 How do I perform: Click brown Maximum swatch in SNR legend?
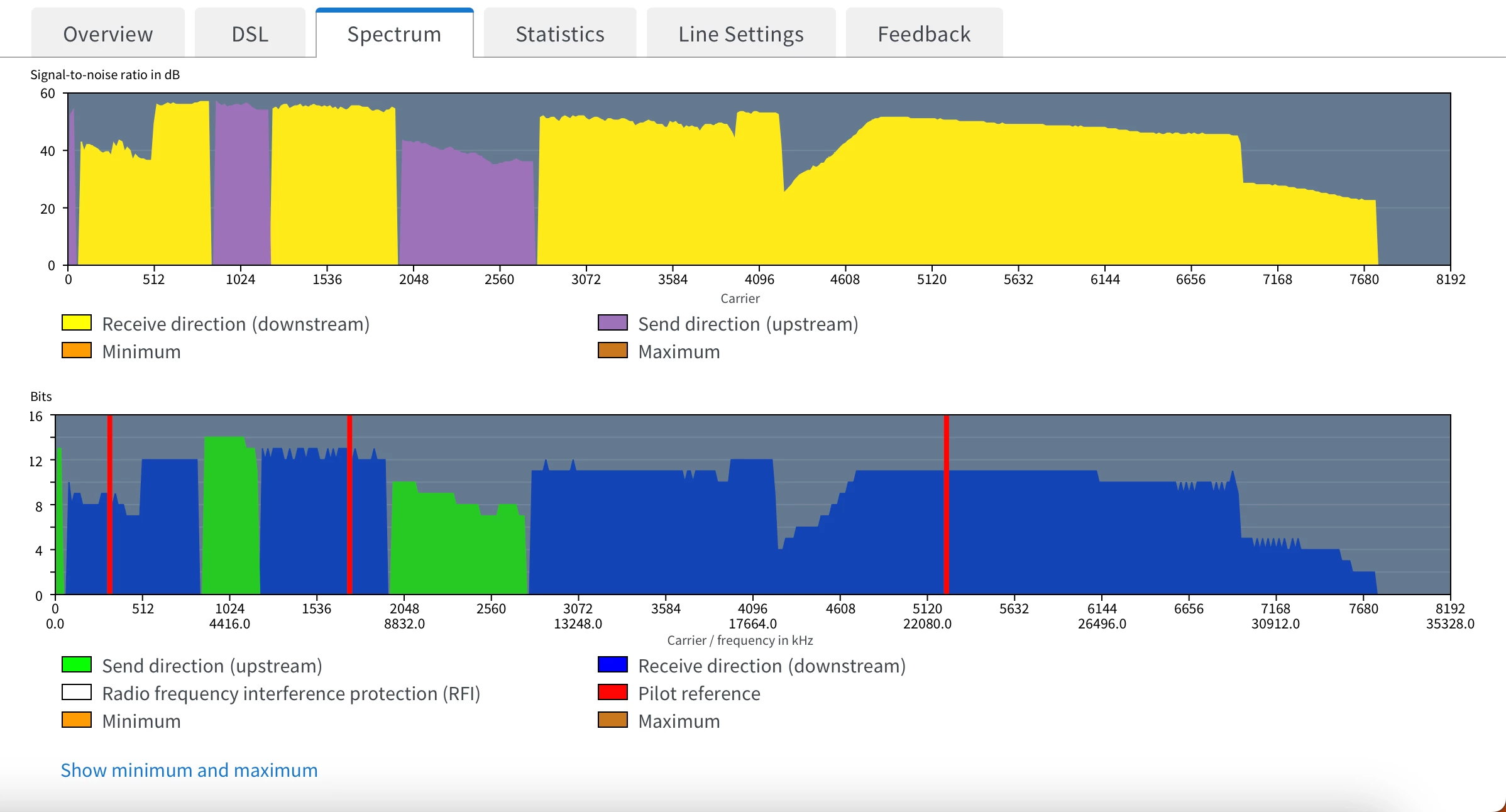click(x=612, y=351)
